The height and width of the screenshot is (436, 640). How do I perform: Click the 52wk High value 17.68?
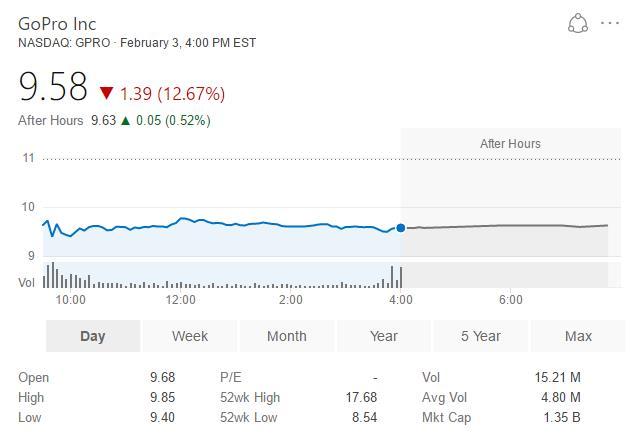(361, 397)
